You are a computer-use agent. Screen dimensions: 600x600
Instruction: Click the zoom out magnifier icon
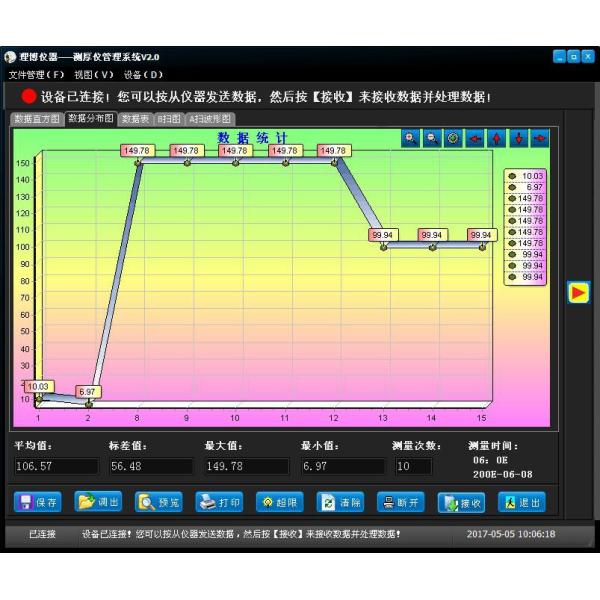431,139
